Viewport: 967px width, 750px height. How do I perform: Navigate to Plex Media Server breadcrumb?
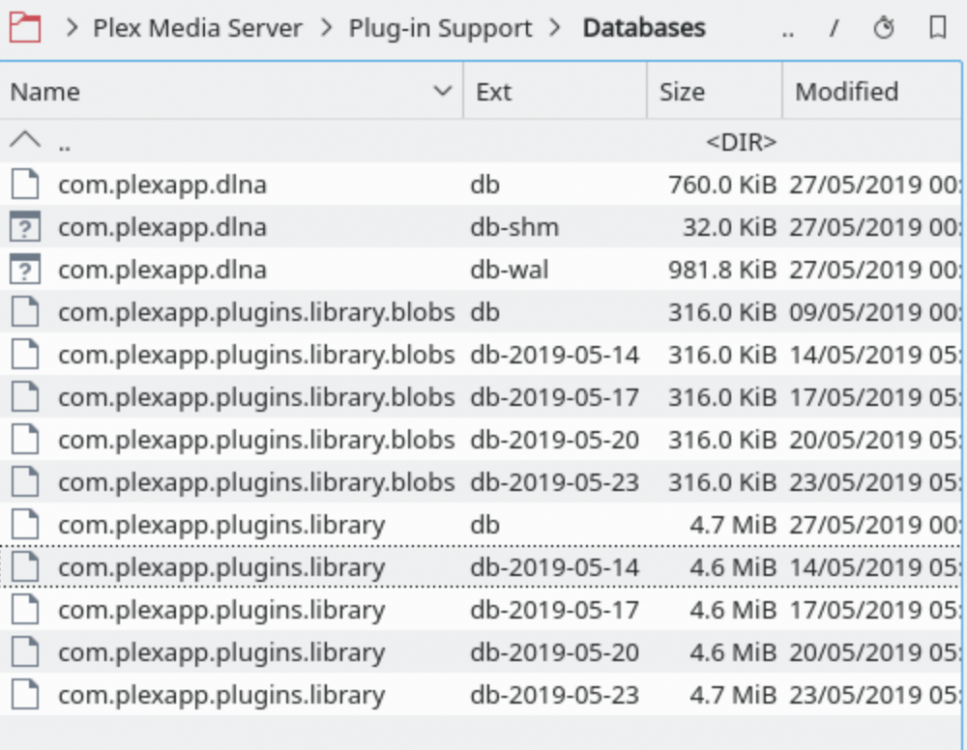(x=197, y=28)
